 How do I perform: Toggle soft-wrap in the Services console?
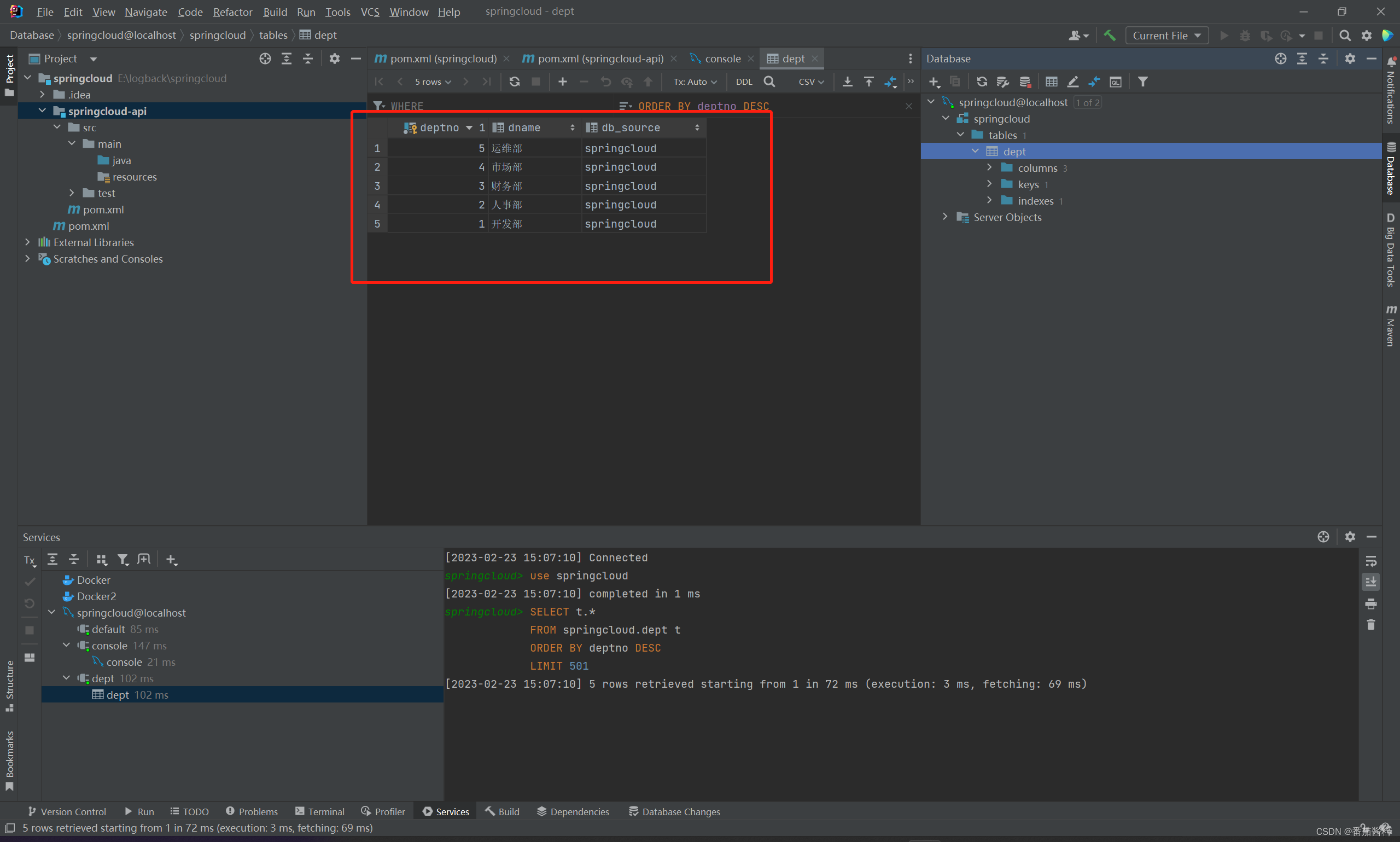point(1370,561)
